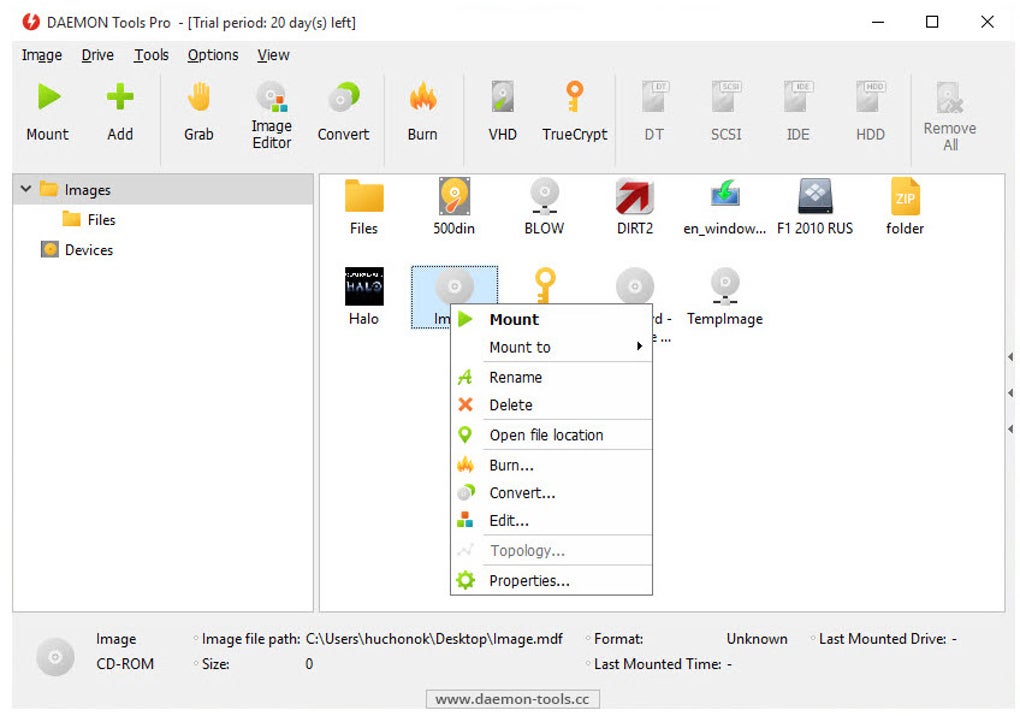
Task: Click the CD-ROM label in info panel
Action: point(125,664)
